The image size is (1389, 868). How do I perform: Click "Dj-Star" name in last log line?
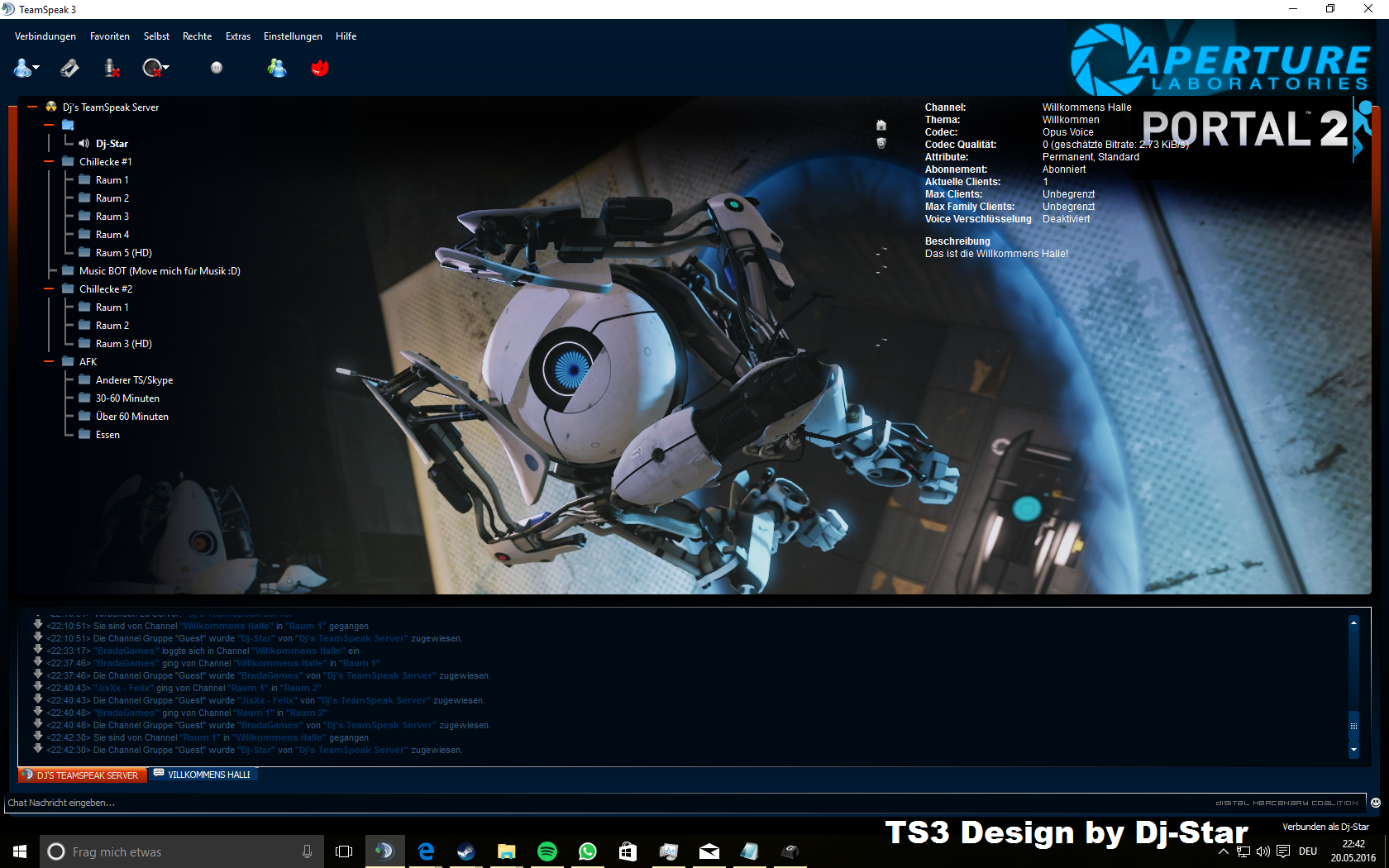click(256, 750)
